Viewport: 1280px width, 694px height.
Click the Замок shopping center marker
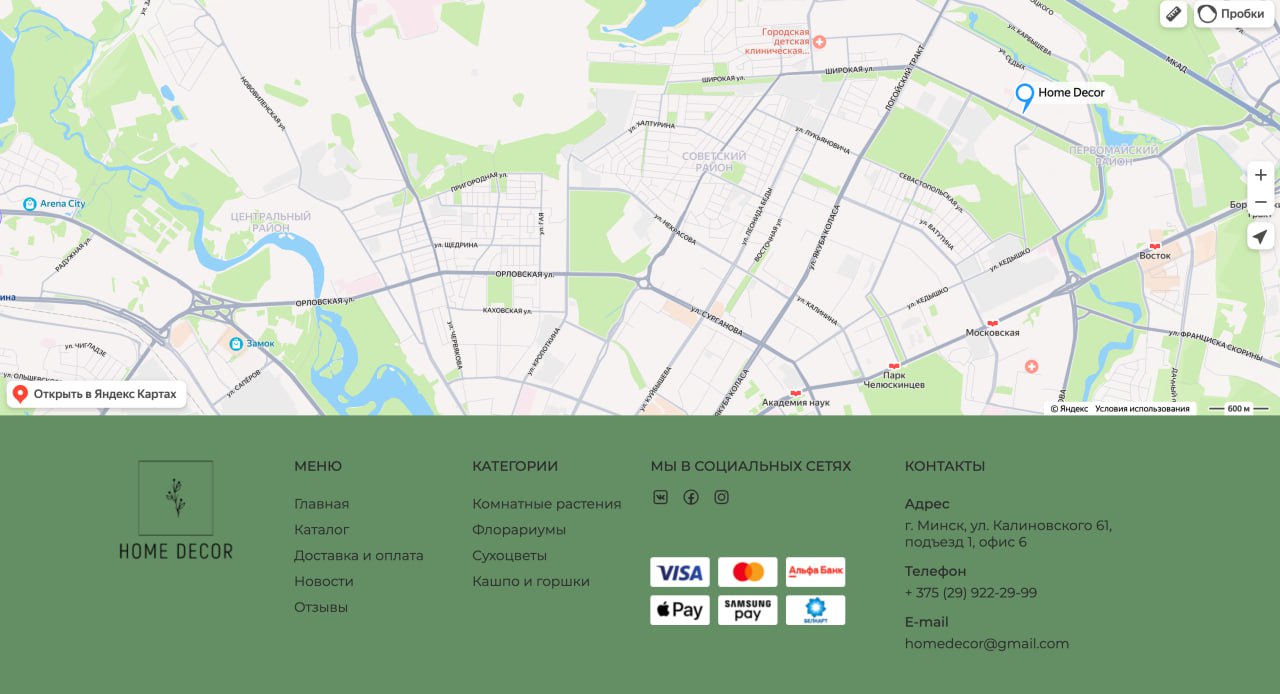(x=236, y=344)
